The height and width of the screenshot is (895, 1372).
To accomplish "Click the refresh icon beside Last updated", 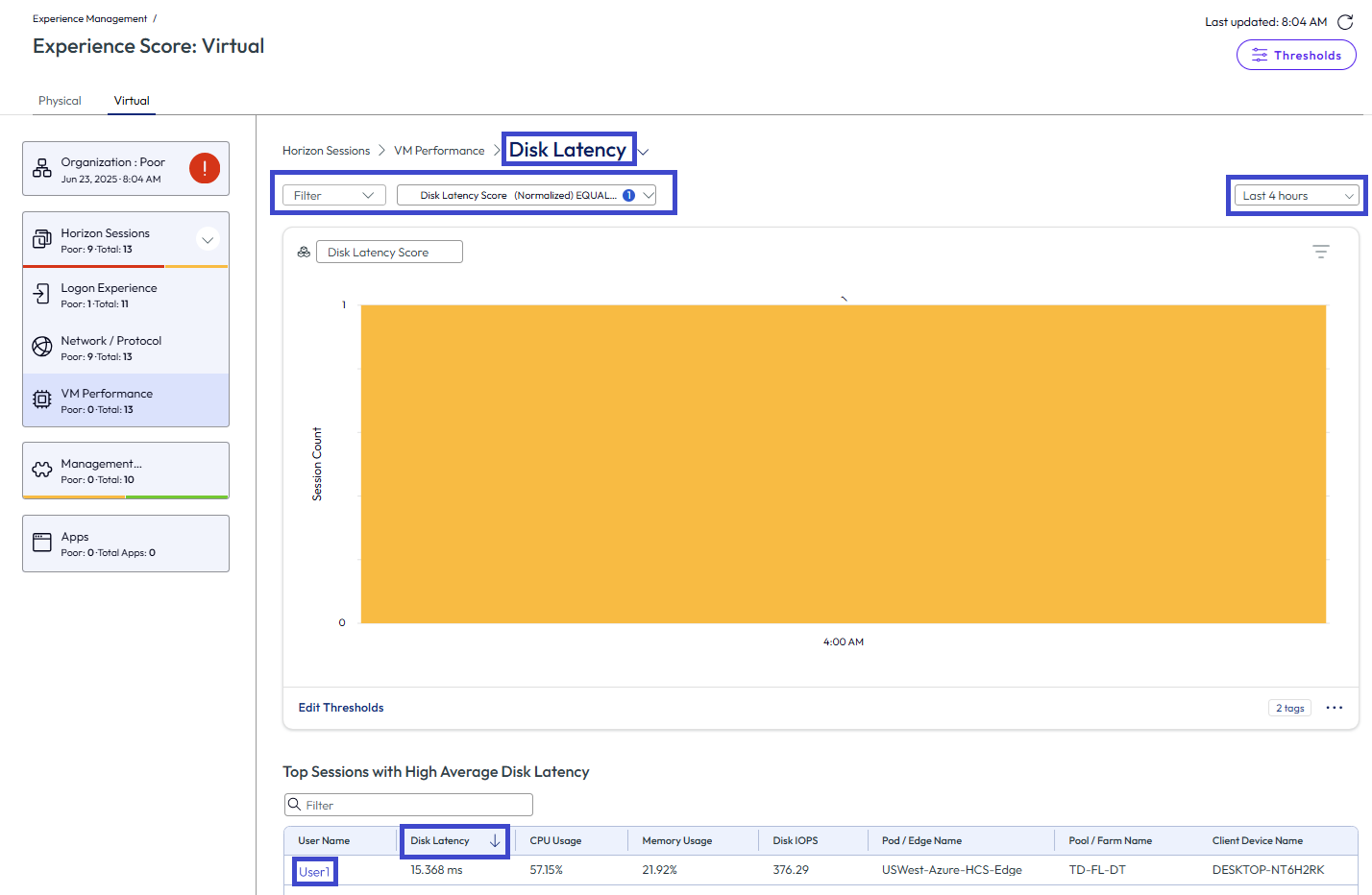I will pyautogui.click(x=1345, y=22).
